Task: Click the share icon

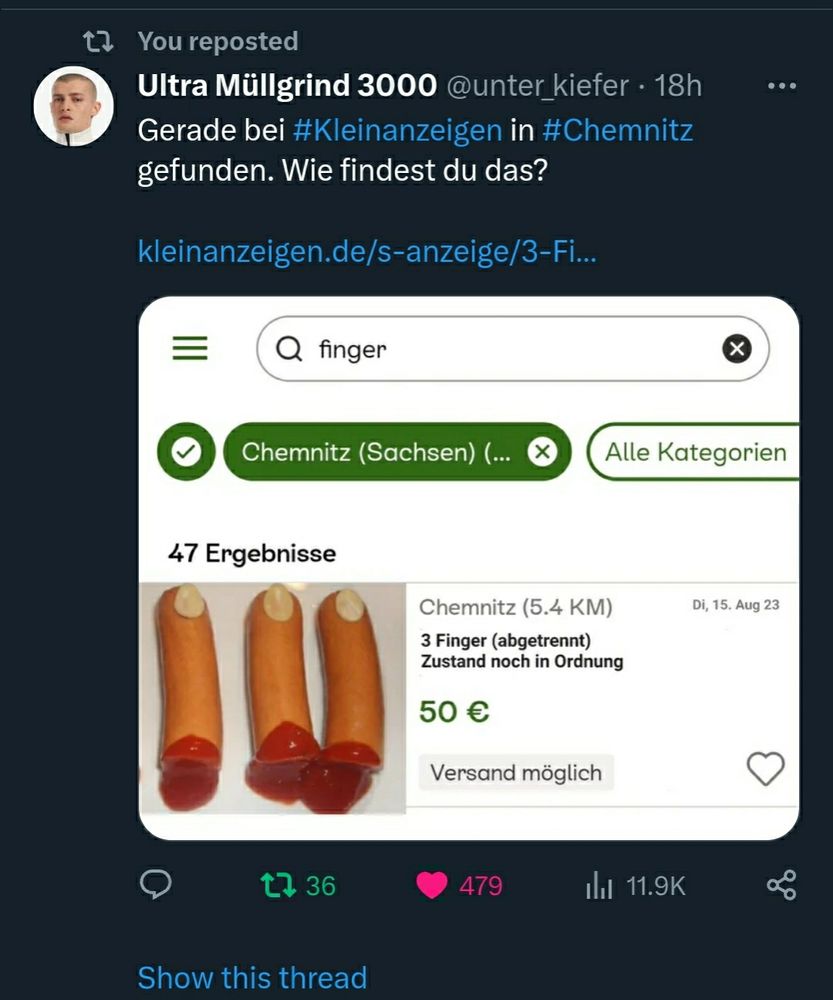Action: tap(781, 885)
